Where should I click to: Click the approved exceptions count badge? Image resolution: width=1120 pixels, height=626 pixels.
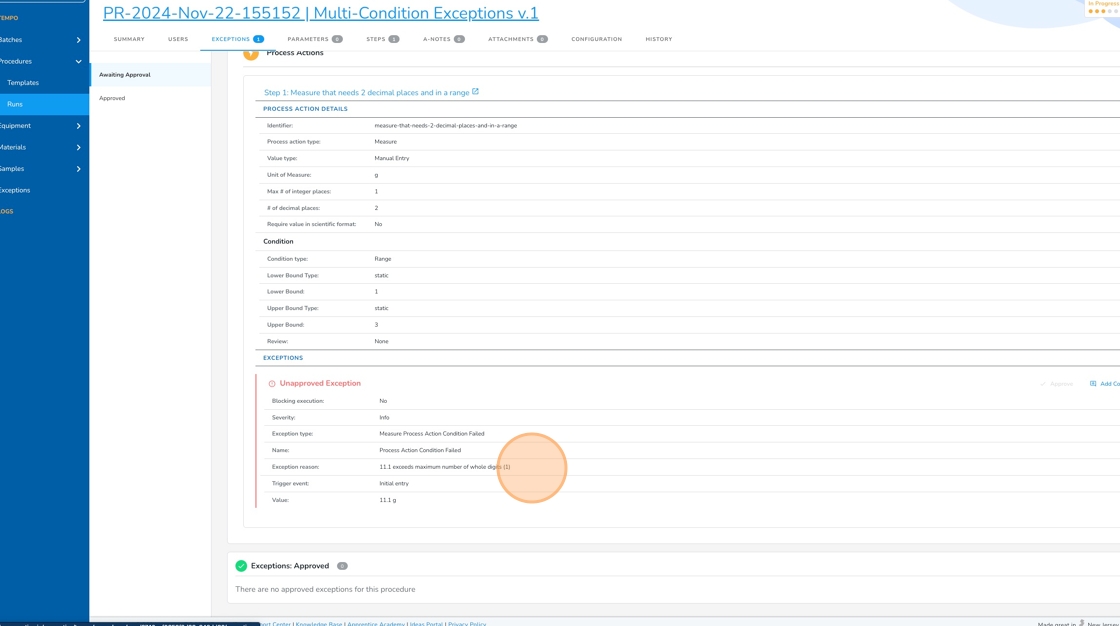(x=342, y=566)
